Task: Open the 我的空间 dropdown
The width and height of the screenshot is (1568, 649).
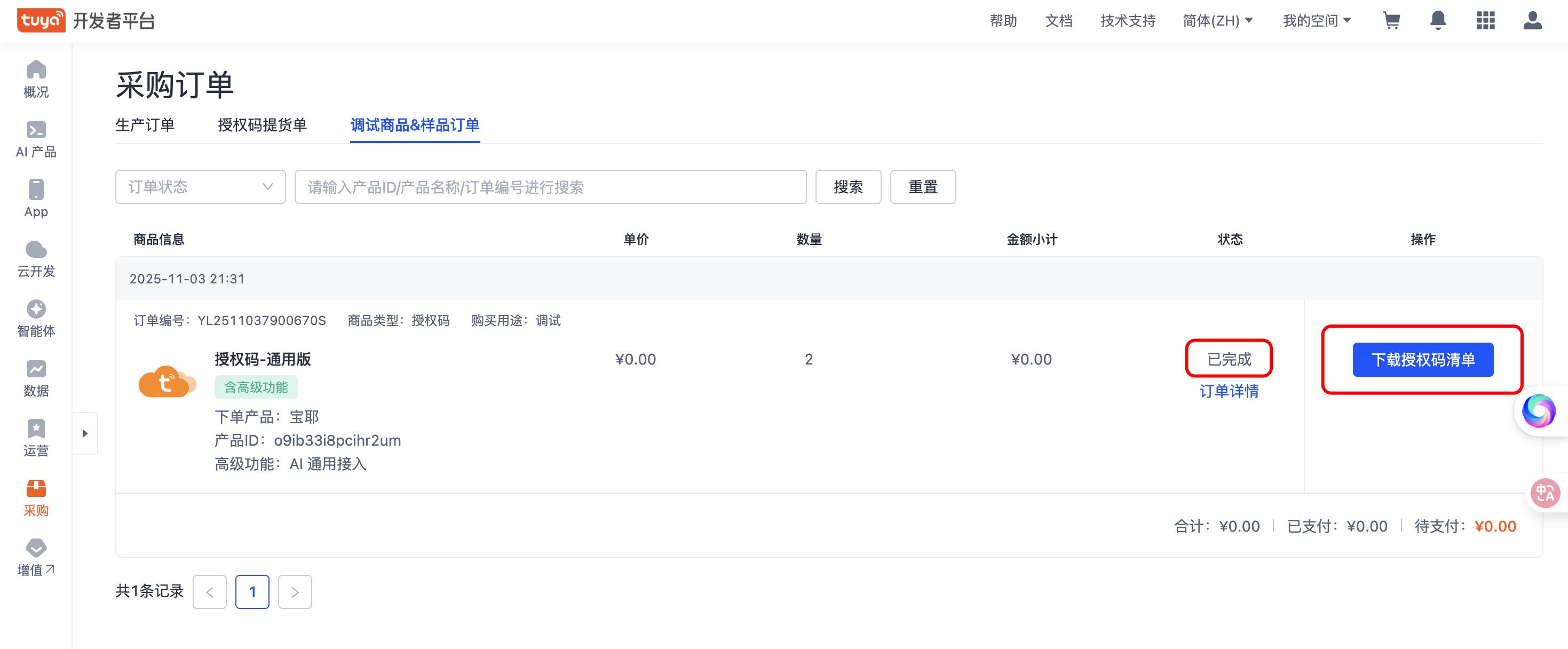Action: (x=1317, y=21)
